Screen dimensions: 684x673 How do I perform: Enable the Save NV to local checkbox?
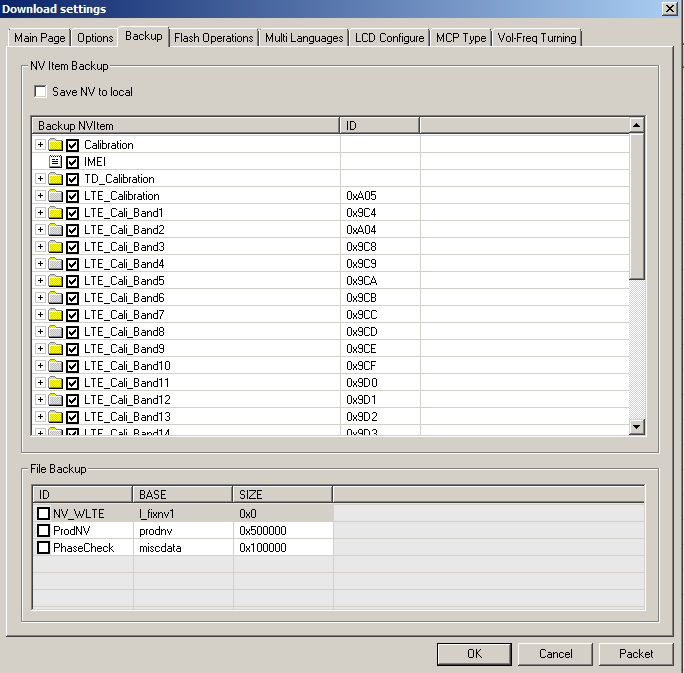click(41, 92)
